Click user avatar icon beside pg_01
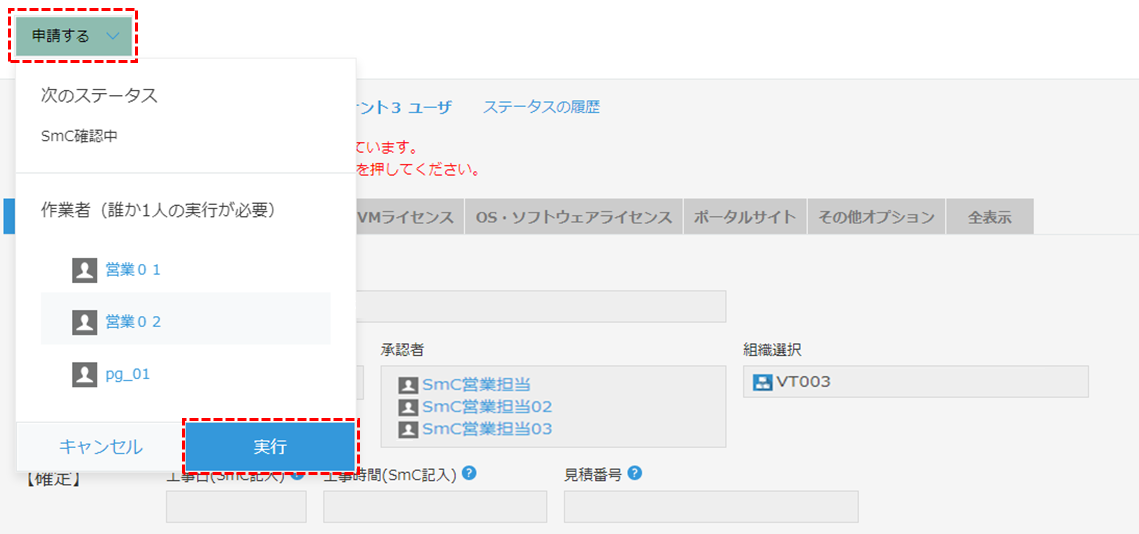This screenshot has width=1139, height=534. click(85, 374)
